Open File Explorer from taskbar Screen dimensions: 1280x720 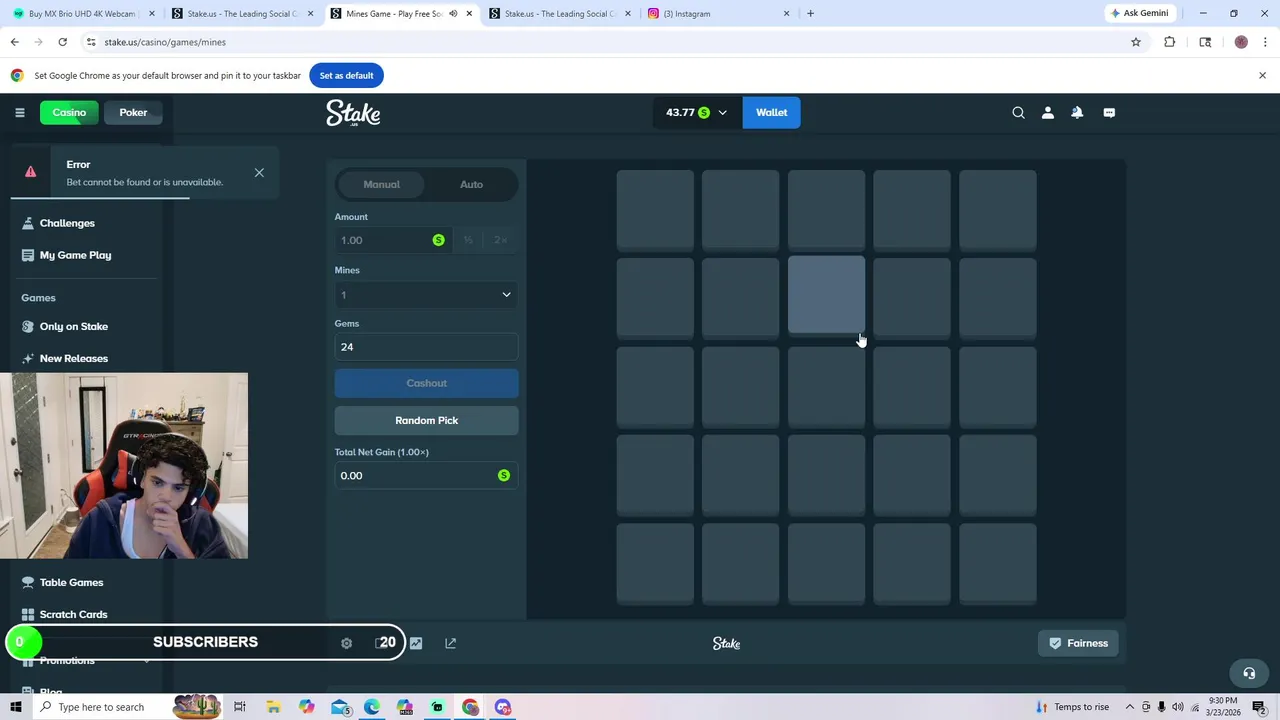[273, 707]
